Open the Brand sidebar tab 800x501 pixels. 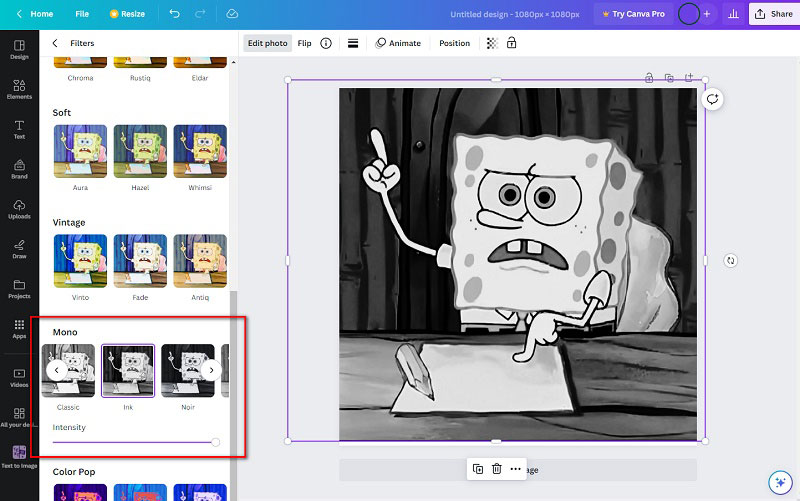(x=19, y=169)
